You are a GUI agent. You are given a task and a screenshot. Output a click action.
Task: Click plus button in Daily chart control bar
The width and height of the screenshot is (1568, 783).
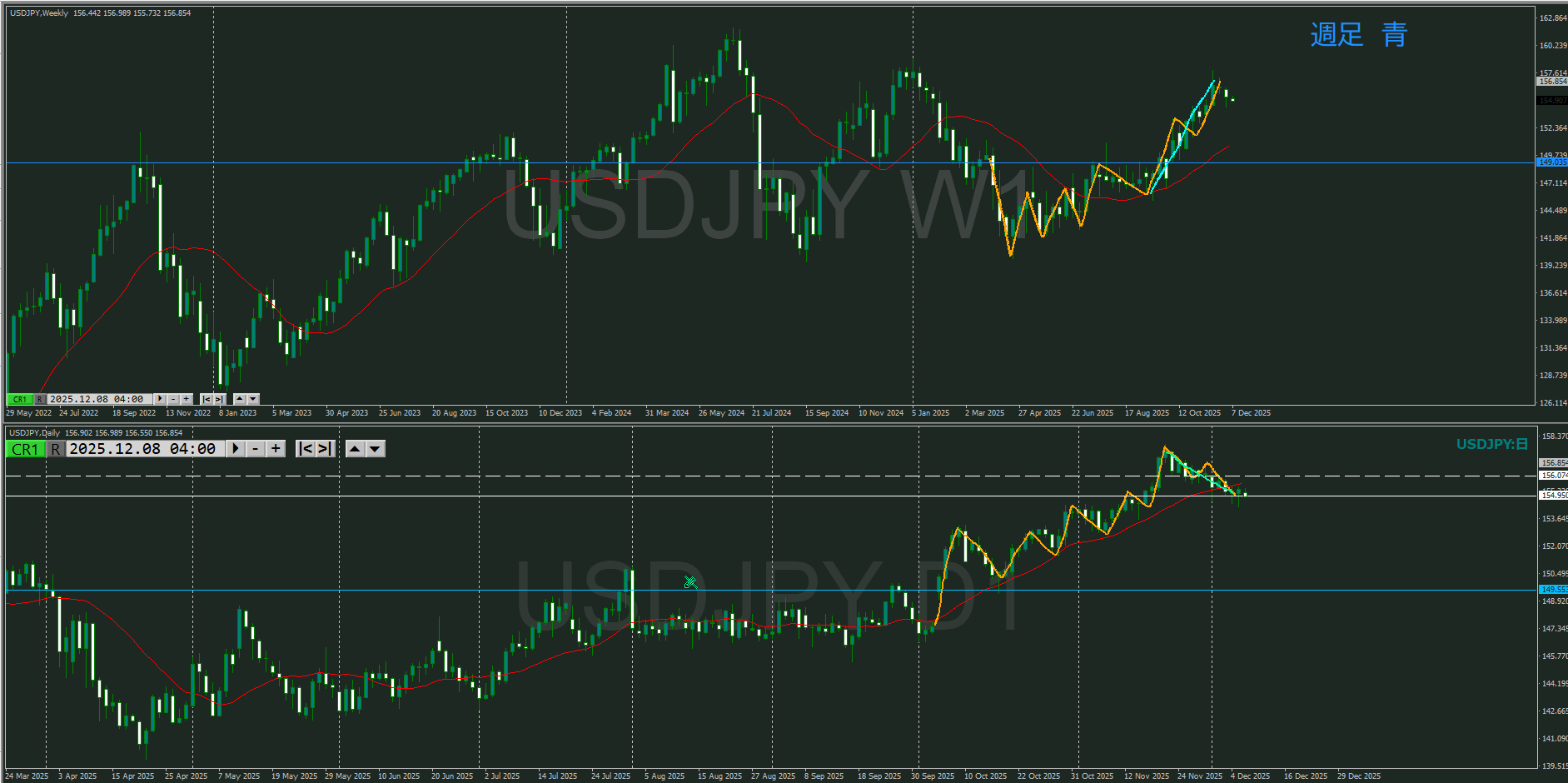(276, 449)
